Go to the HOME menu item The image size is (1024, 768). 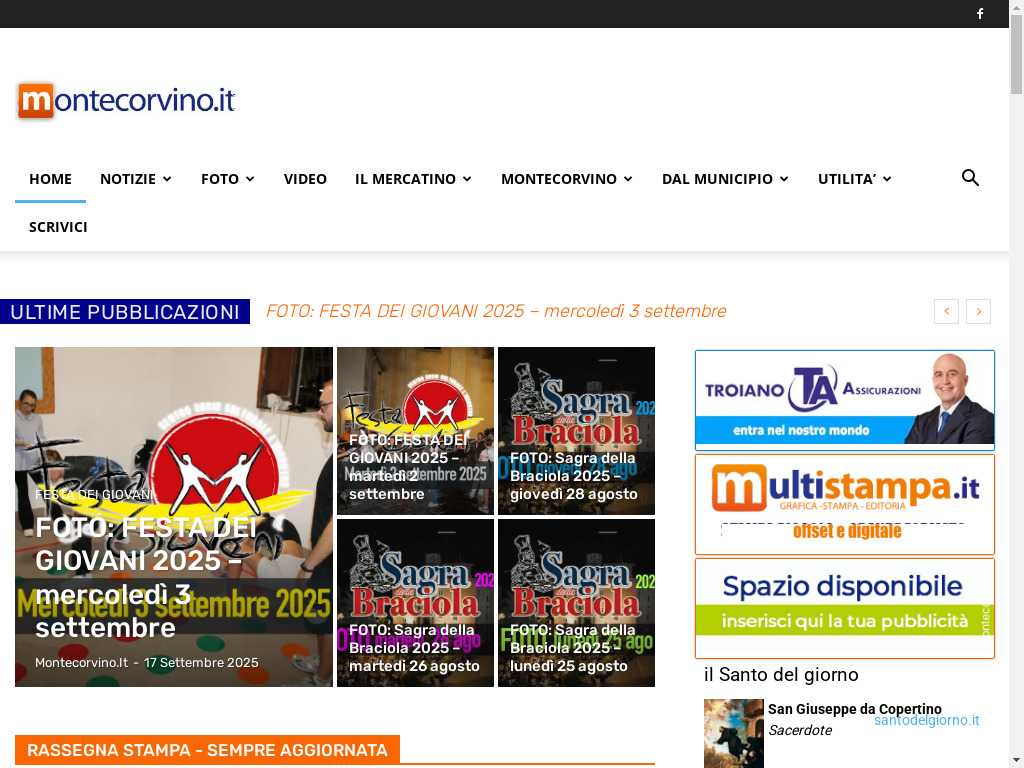50,179
